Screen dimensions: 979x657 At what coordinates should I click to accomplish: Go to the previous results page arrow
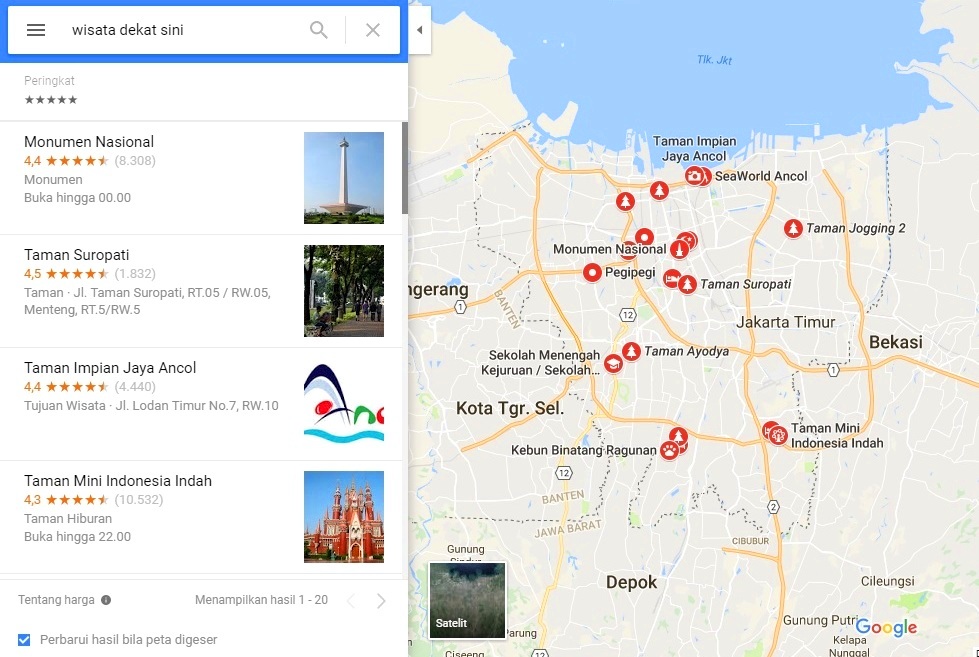[351, 601]
